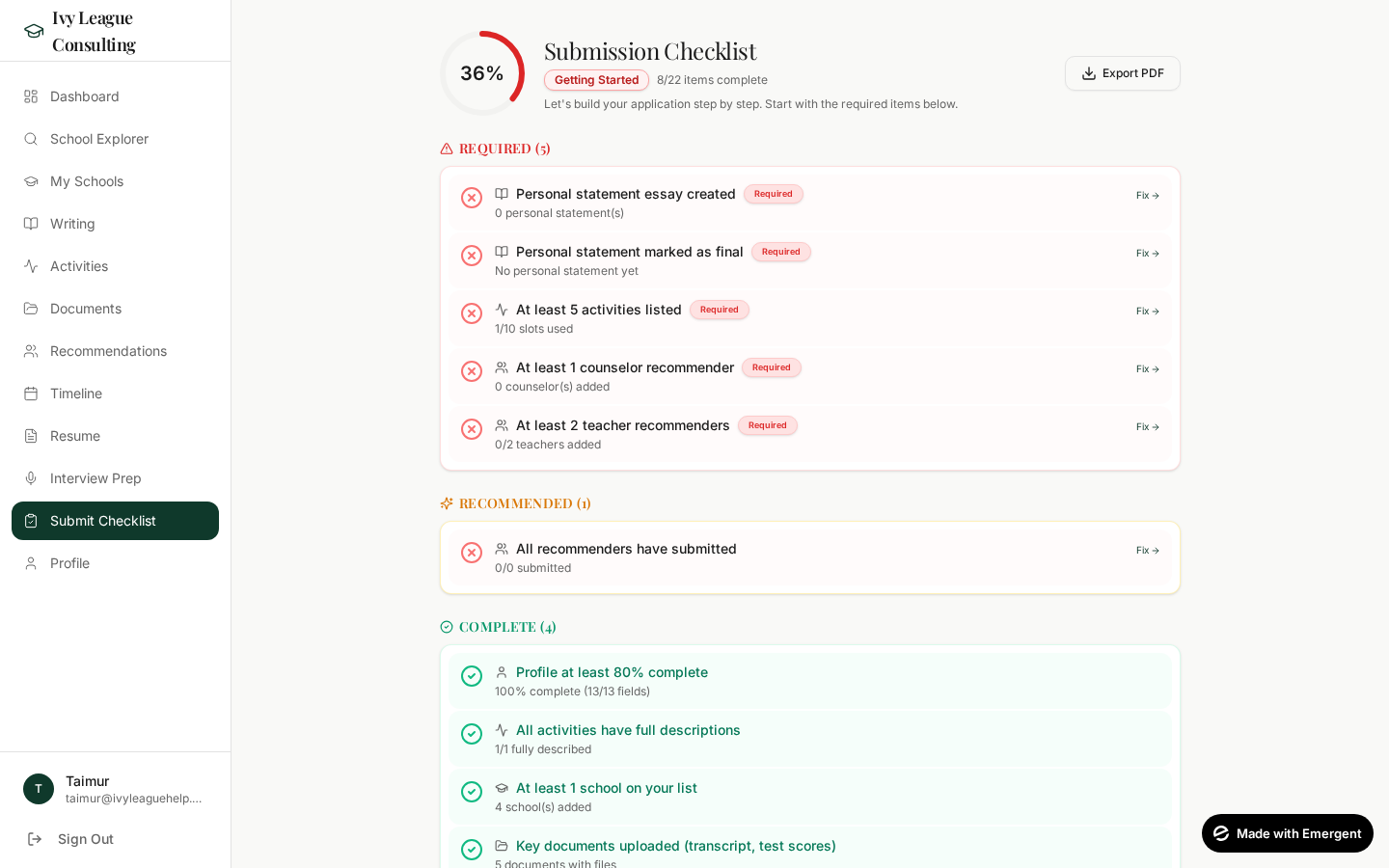Click the Submission Checklist title
Screen dimensions: 1389x868
(650, 51)
